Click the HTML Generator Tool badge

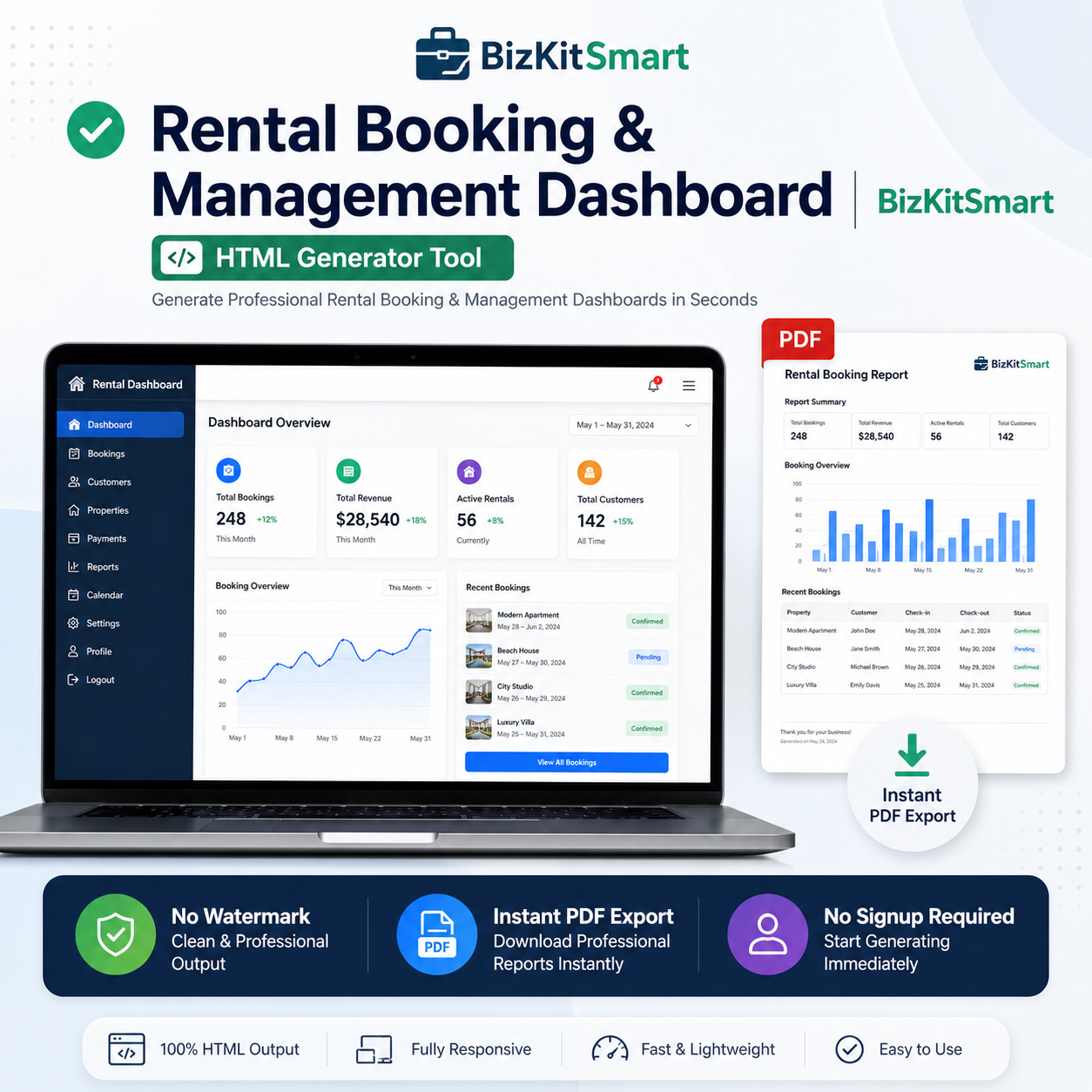pyautogui.click(x=333, y=258)
